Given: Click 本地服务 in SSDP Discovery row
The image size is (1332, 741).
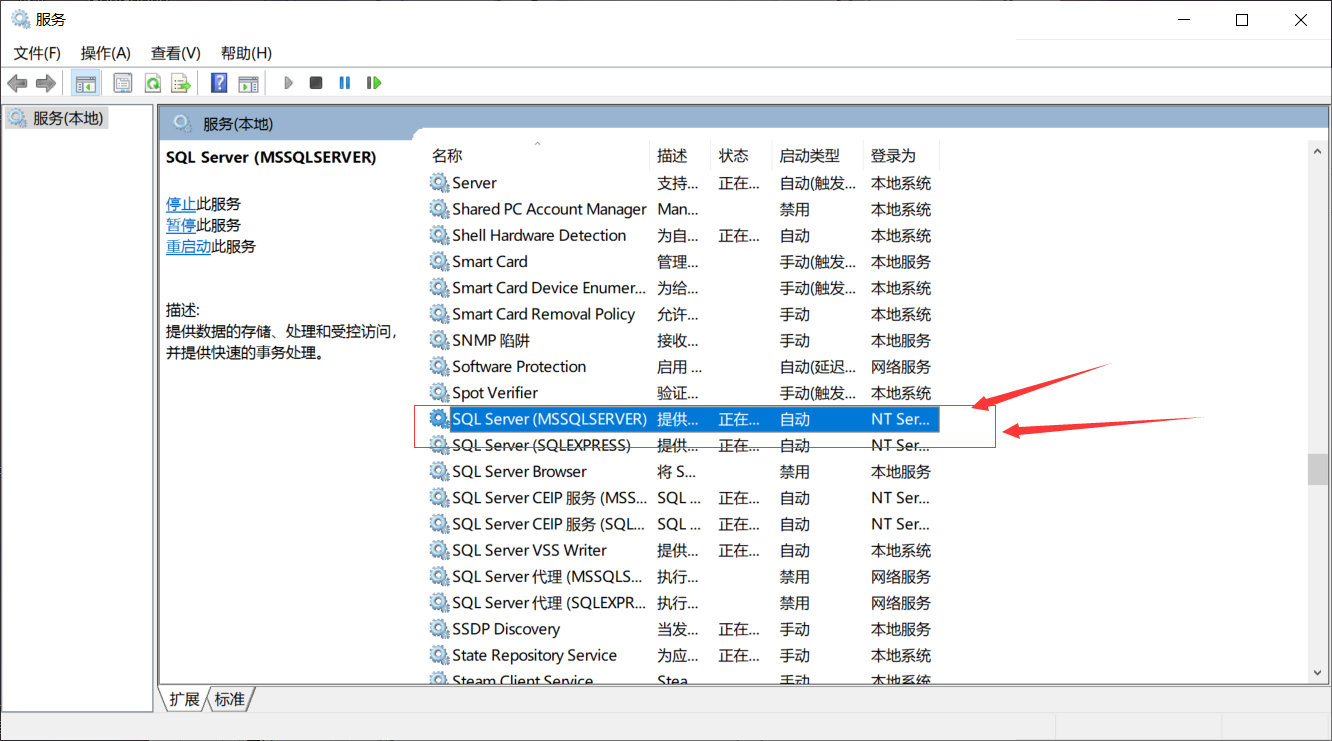Looking at the screenshot, I should [901, 629].
